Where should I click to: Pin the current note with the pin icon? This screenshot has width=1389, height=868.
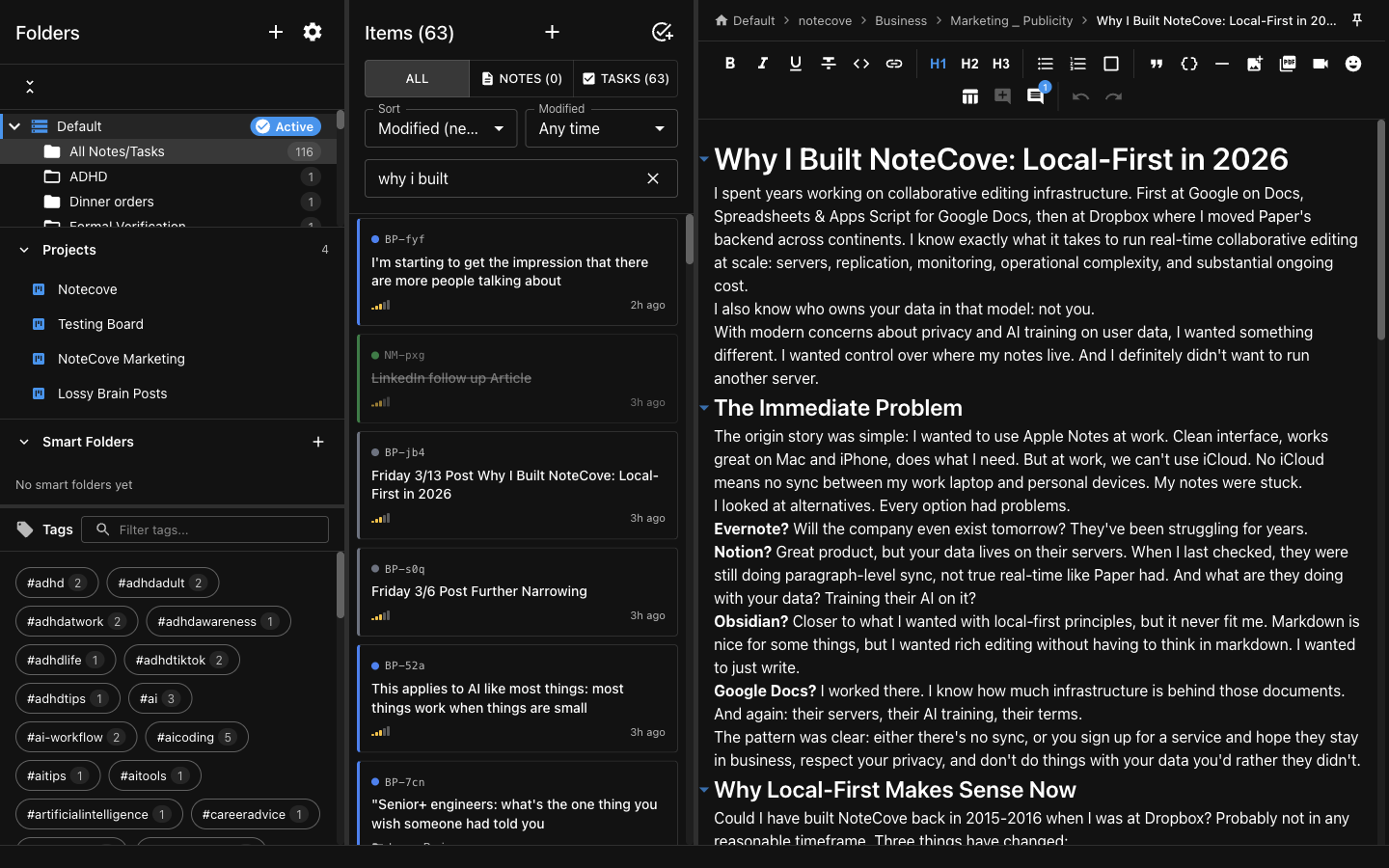(x=1357, y=20)
